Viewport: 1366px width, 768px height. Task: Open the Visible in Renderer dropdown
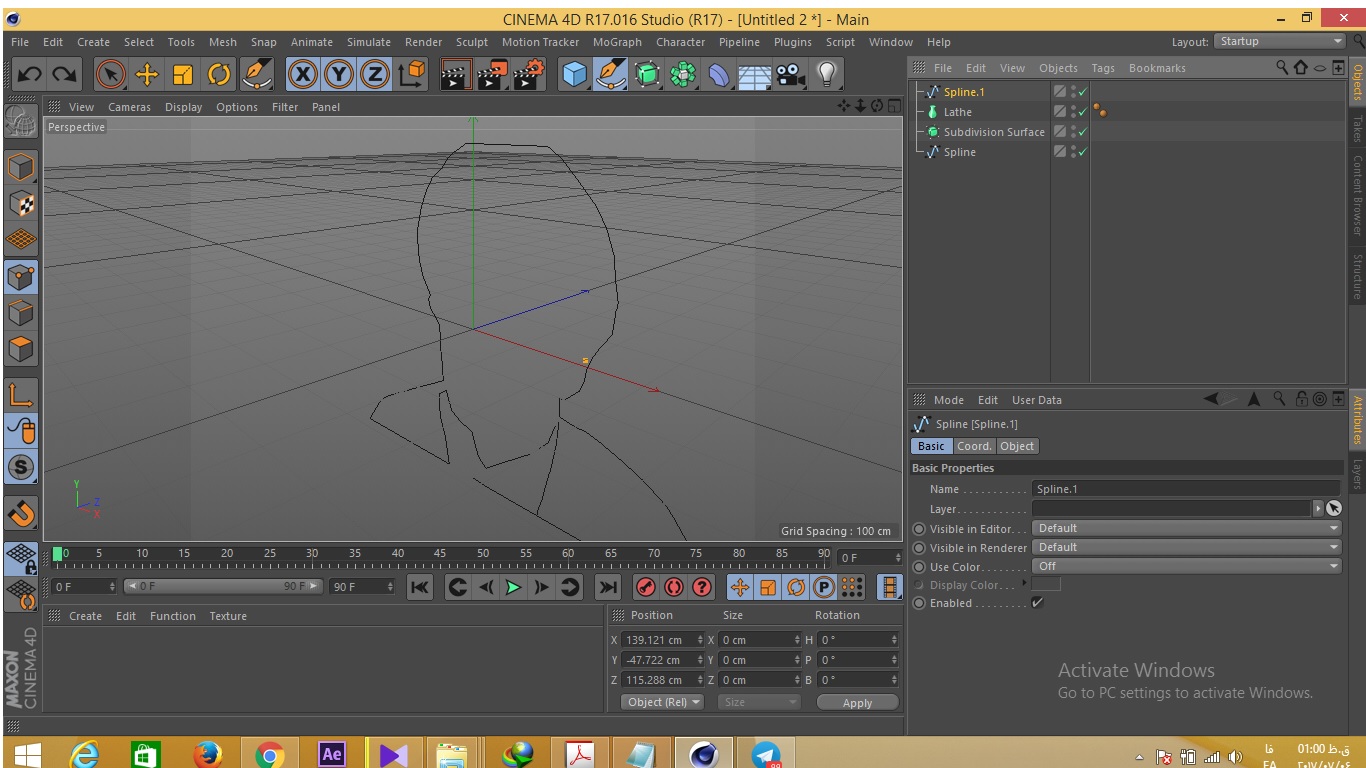(1187, 547)
